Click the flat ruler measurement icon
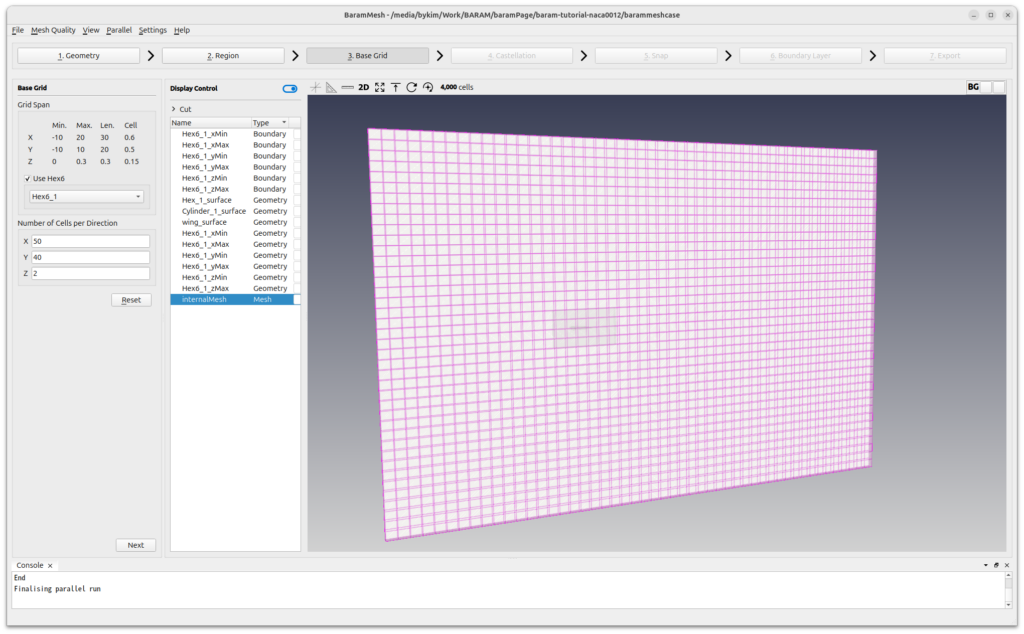This screenshot has width=1024, height=634. (x=347, y=87)
